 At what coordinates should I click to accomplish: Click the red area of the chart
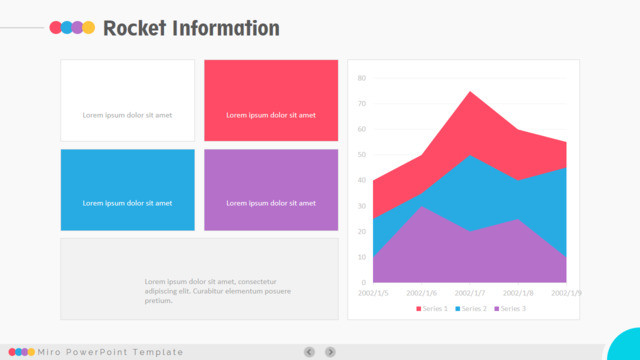469,127
